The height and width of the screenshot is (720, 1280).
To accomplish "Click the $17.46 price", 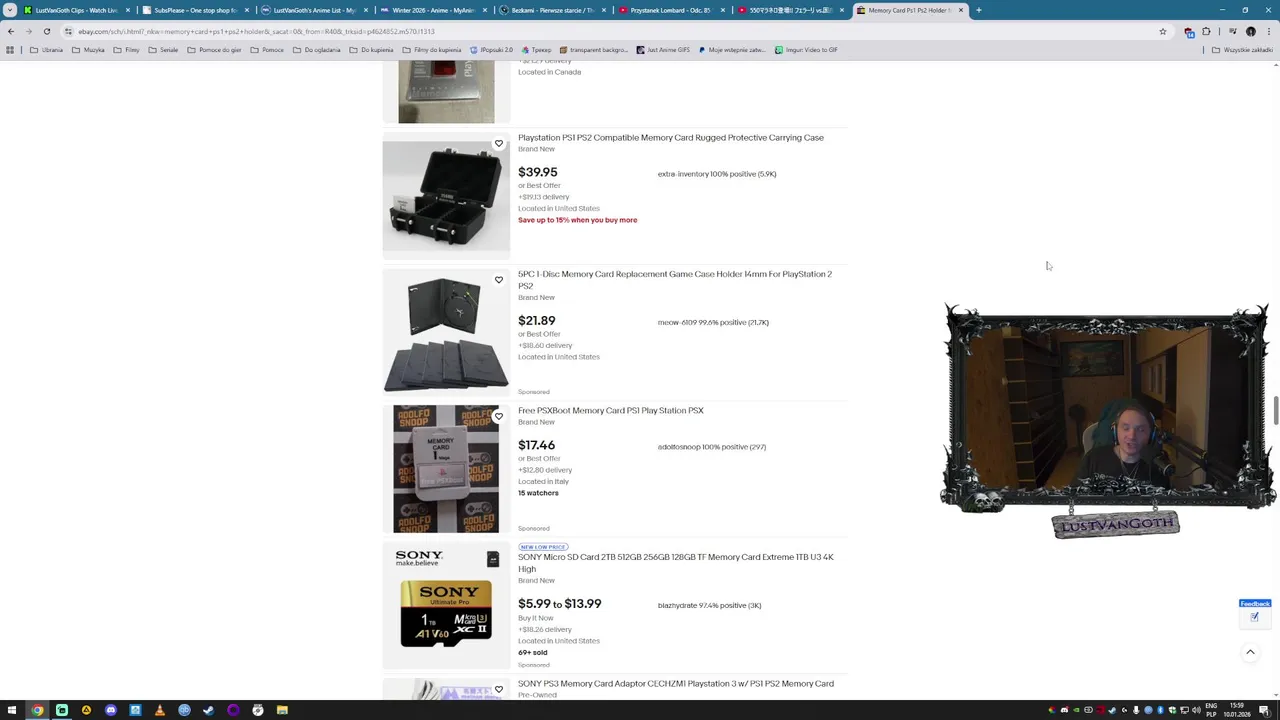I will [x=536, y=445].
